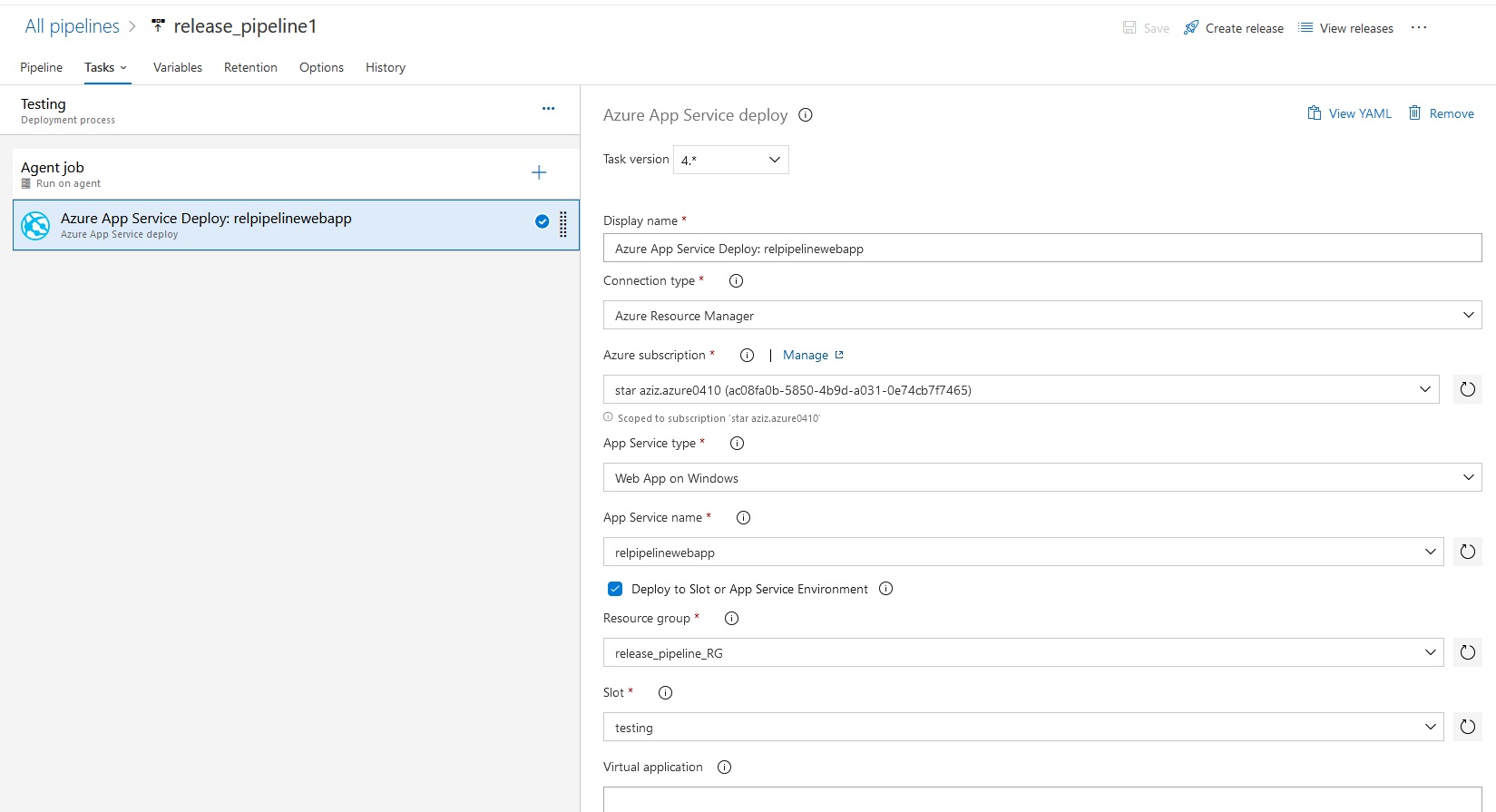Show Azure subscription info icon
1496x812 pixels.
pos(748,356)
